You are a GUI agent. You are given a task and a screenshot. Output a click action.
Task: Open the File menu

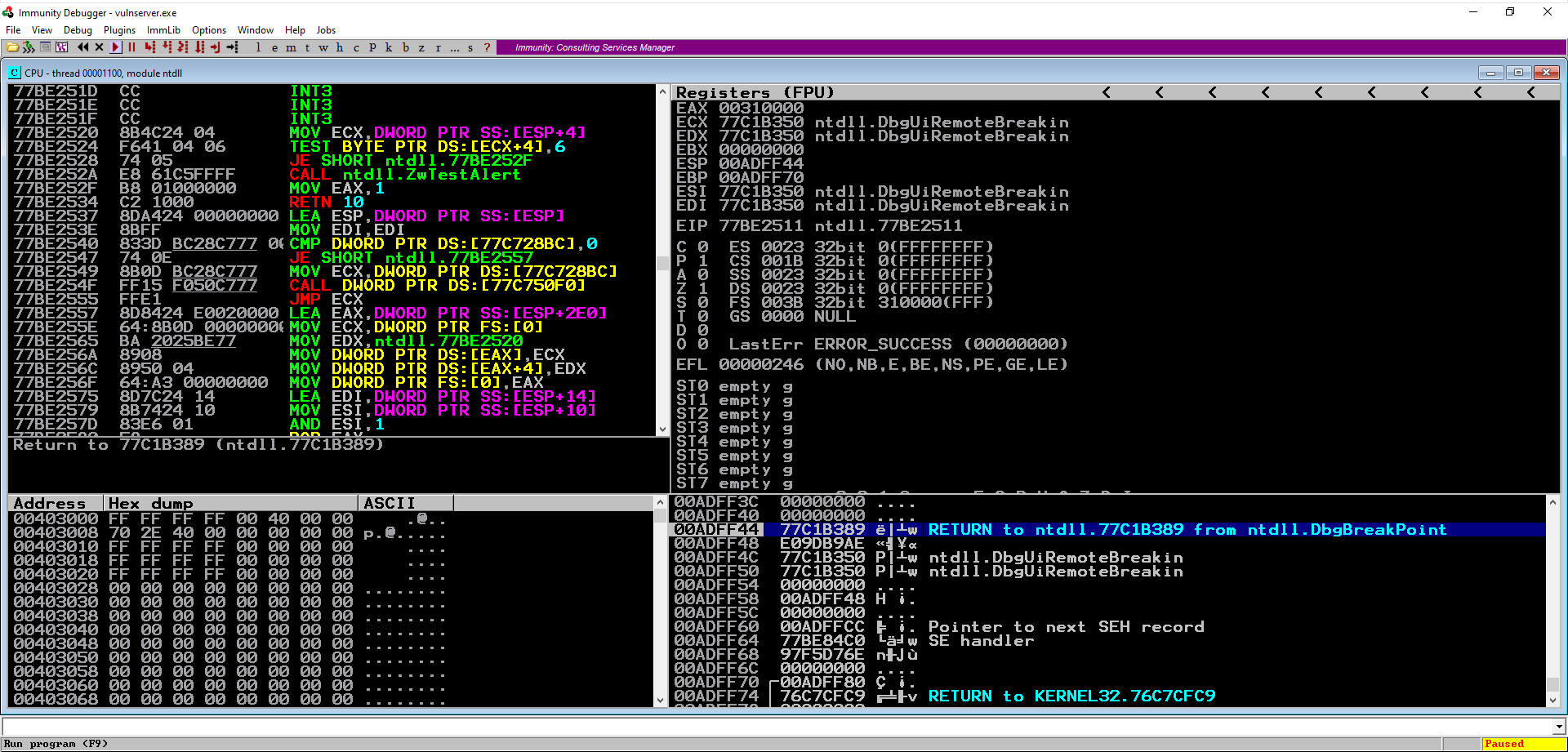point(13,30)
